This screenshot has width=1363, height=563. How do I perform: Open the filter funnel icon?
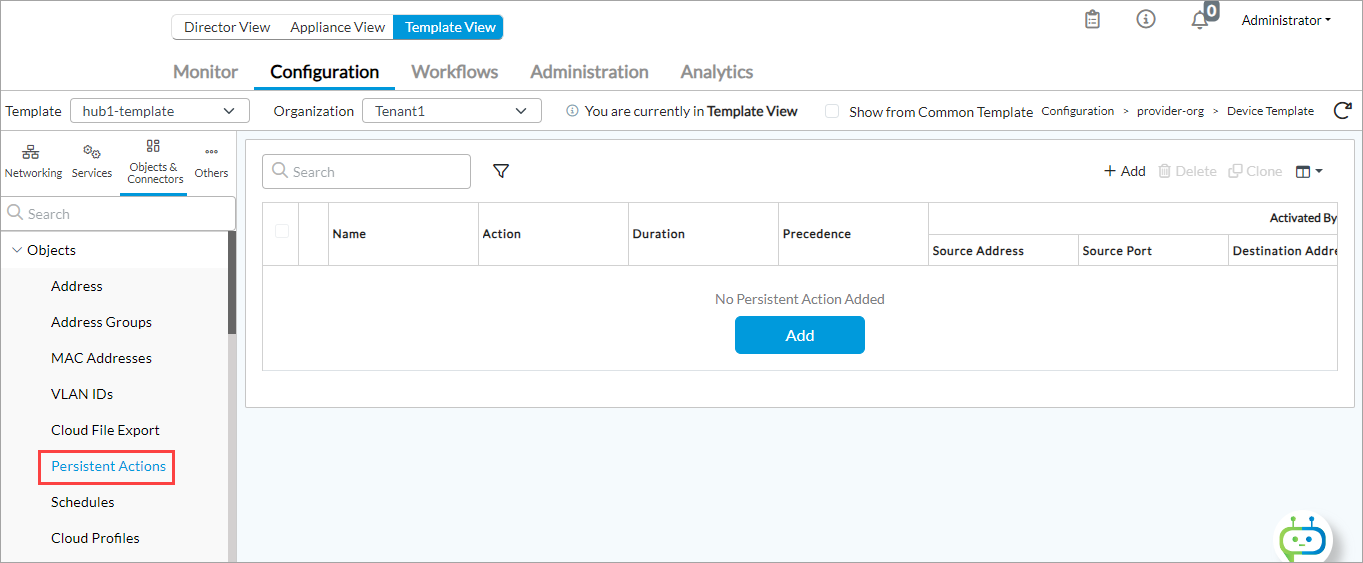pyautogui.click(x=501, y=171)
